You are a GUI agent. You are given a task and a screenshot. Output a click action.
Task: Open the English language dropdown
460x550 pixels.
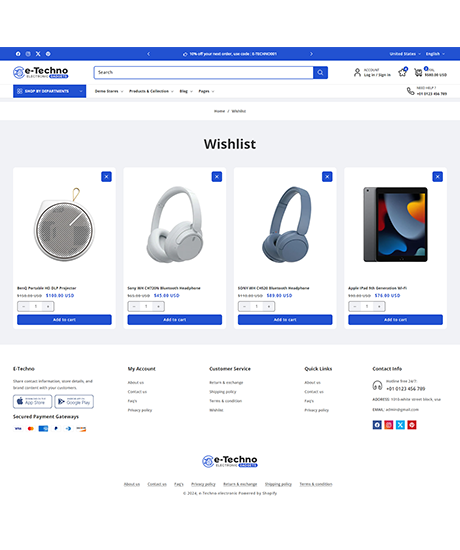coord(435,54)
